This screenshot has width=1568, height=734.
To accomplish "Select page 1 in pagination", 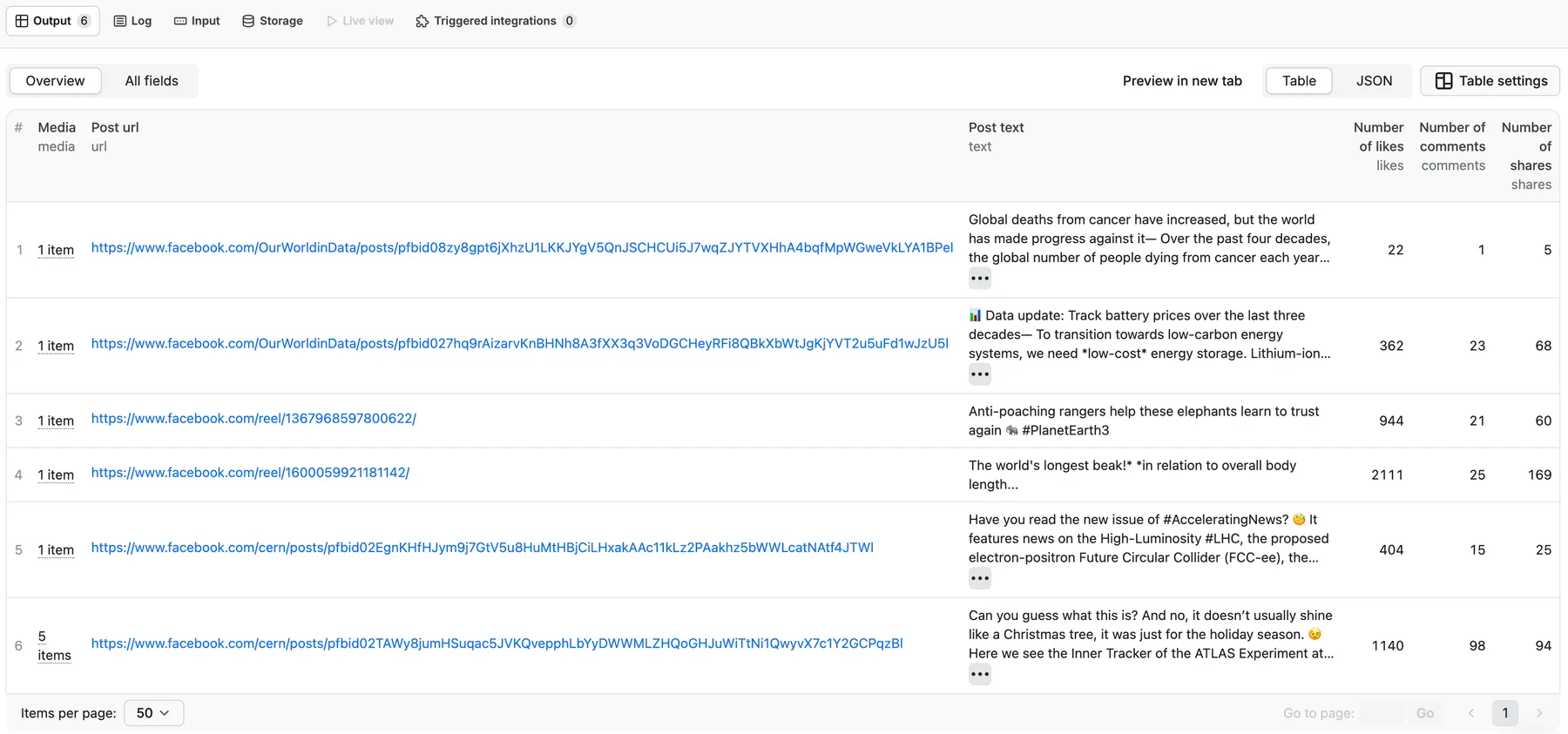I will (x=1505, y=713).
